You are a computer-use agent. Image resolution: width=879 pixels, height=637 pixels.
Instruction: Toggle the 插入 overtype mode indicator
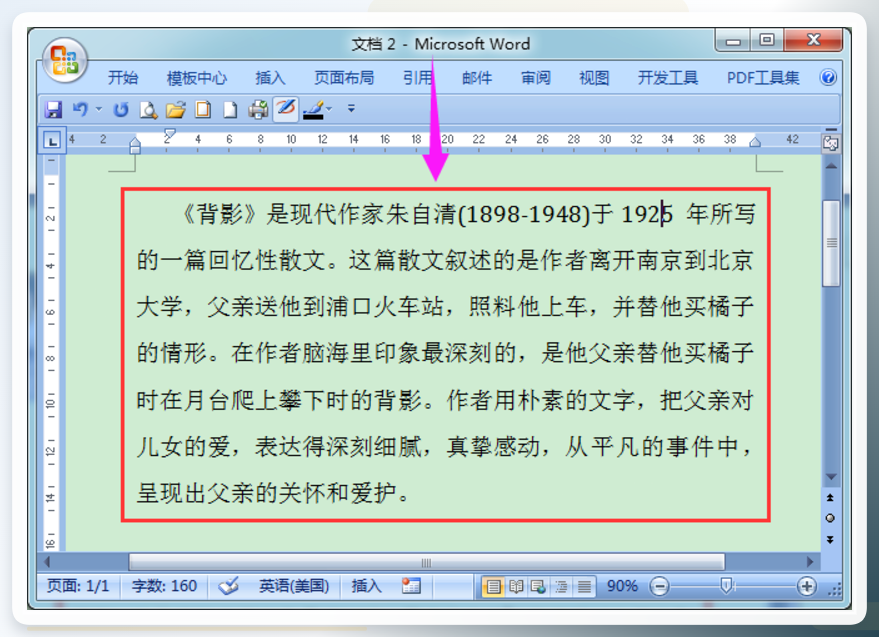click(367, 586)
